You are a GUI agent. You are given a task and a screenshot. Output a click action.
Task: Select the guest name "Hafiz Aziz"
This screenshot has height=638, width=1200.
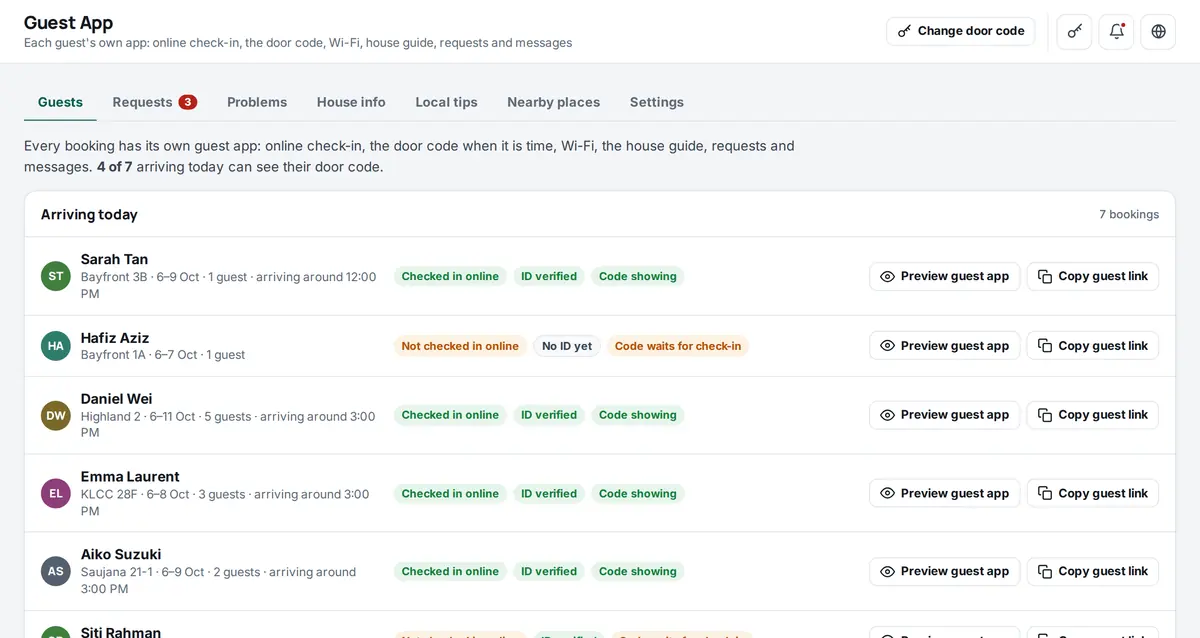pyautogui.click(x=115, y=338)
